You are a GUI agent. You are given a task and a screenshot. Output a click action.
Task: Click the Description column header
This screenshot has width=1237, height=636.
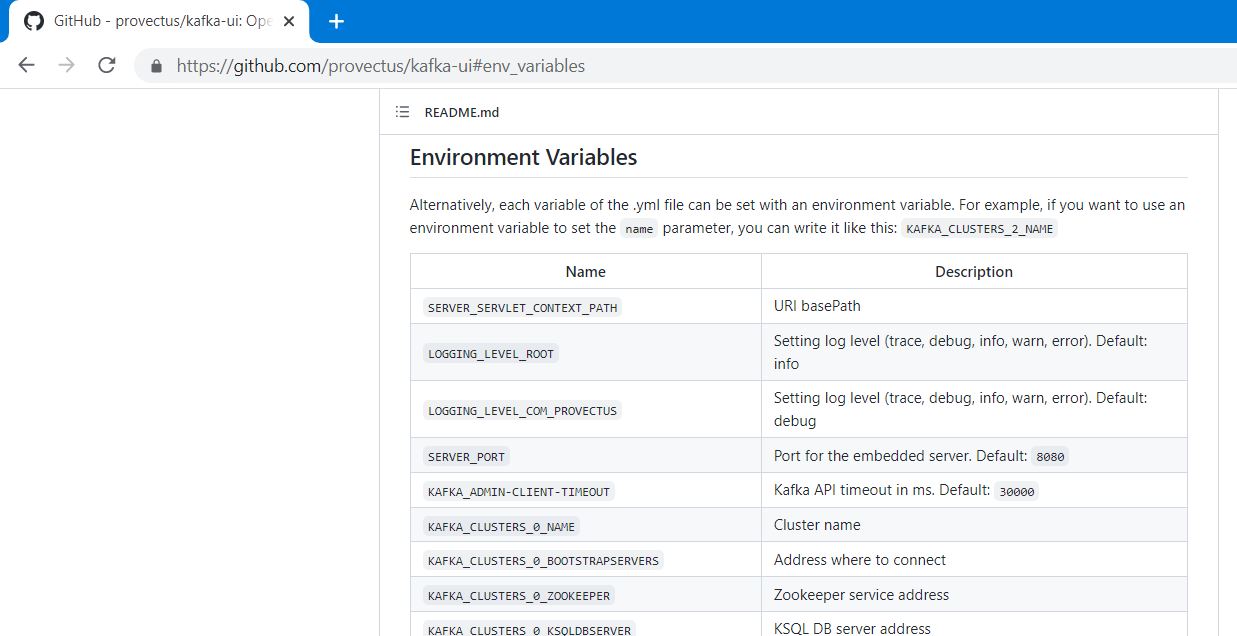tap(973, 272)
